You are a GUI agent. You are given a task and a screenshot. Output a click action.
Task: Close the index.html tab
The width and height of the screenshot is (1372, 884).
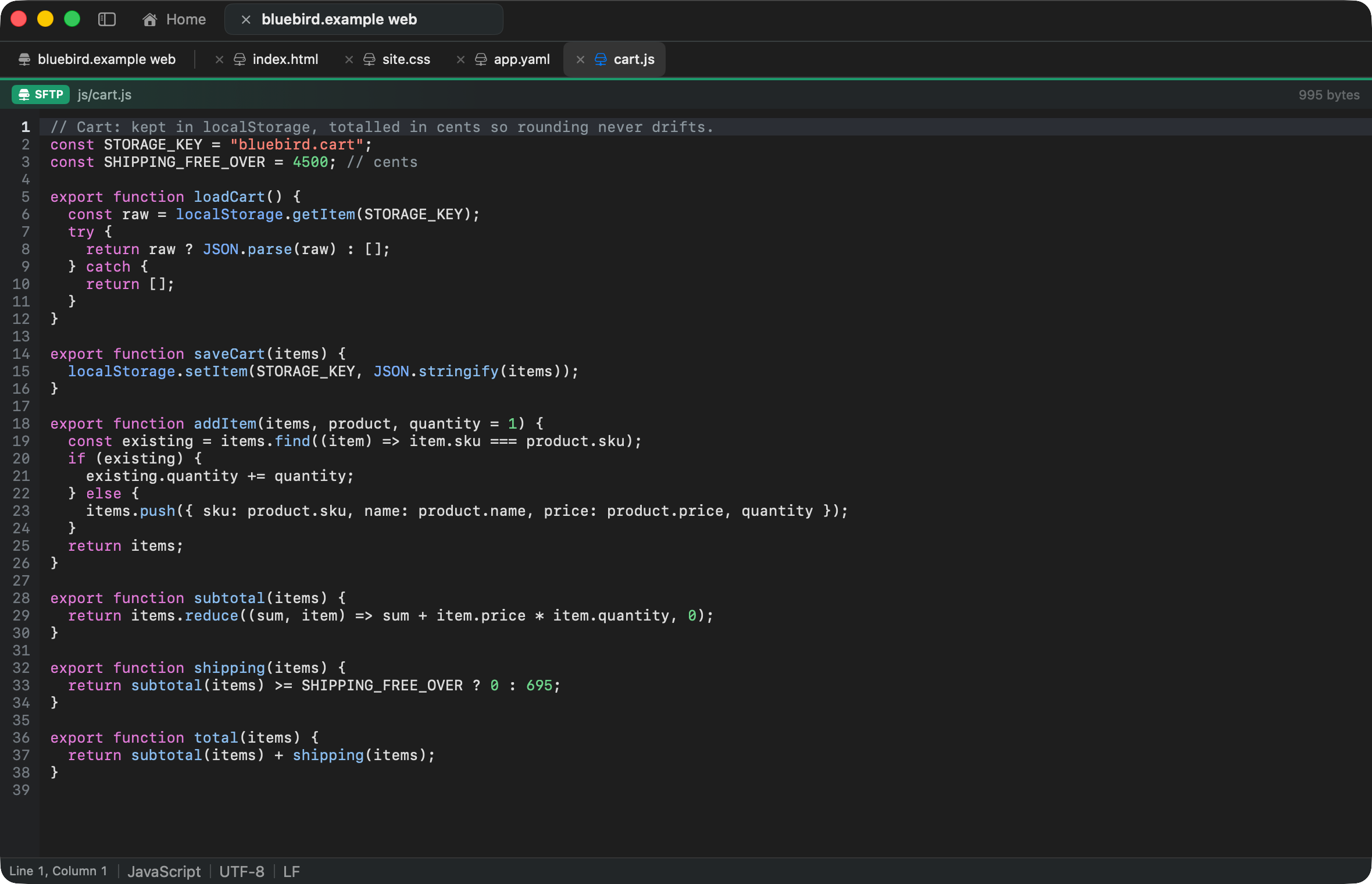(219, 59)
